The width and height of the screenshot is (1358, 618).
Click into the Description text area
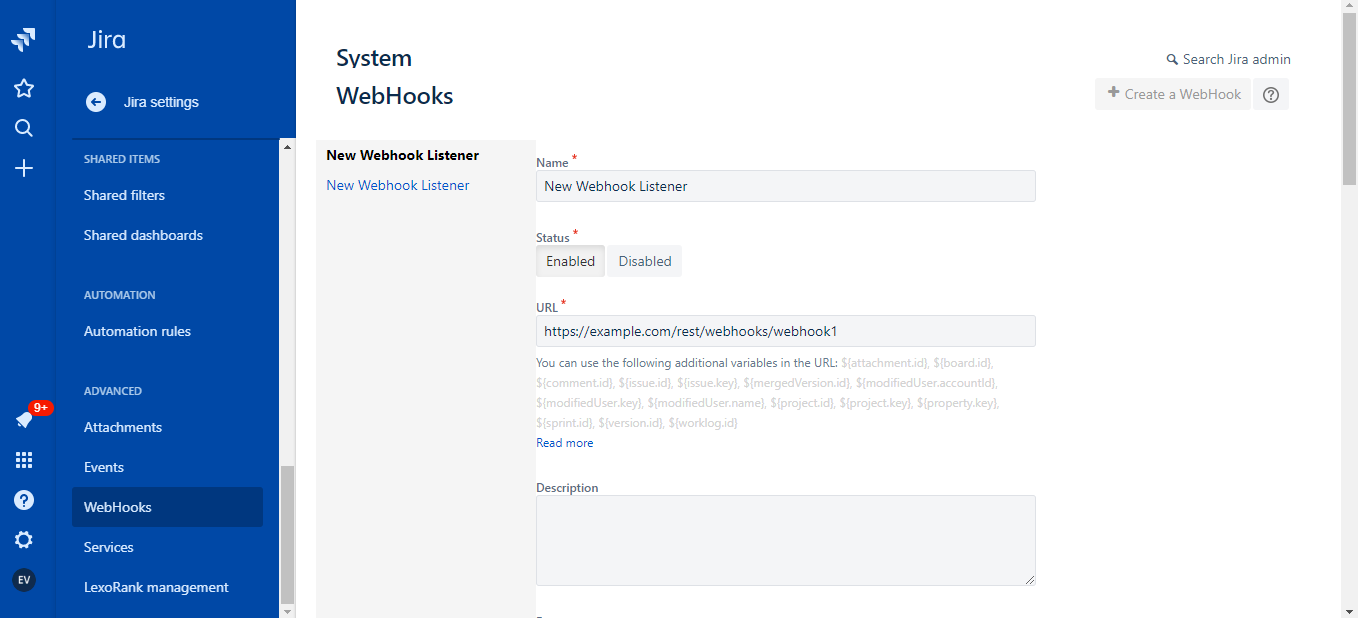786,540
